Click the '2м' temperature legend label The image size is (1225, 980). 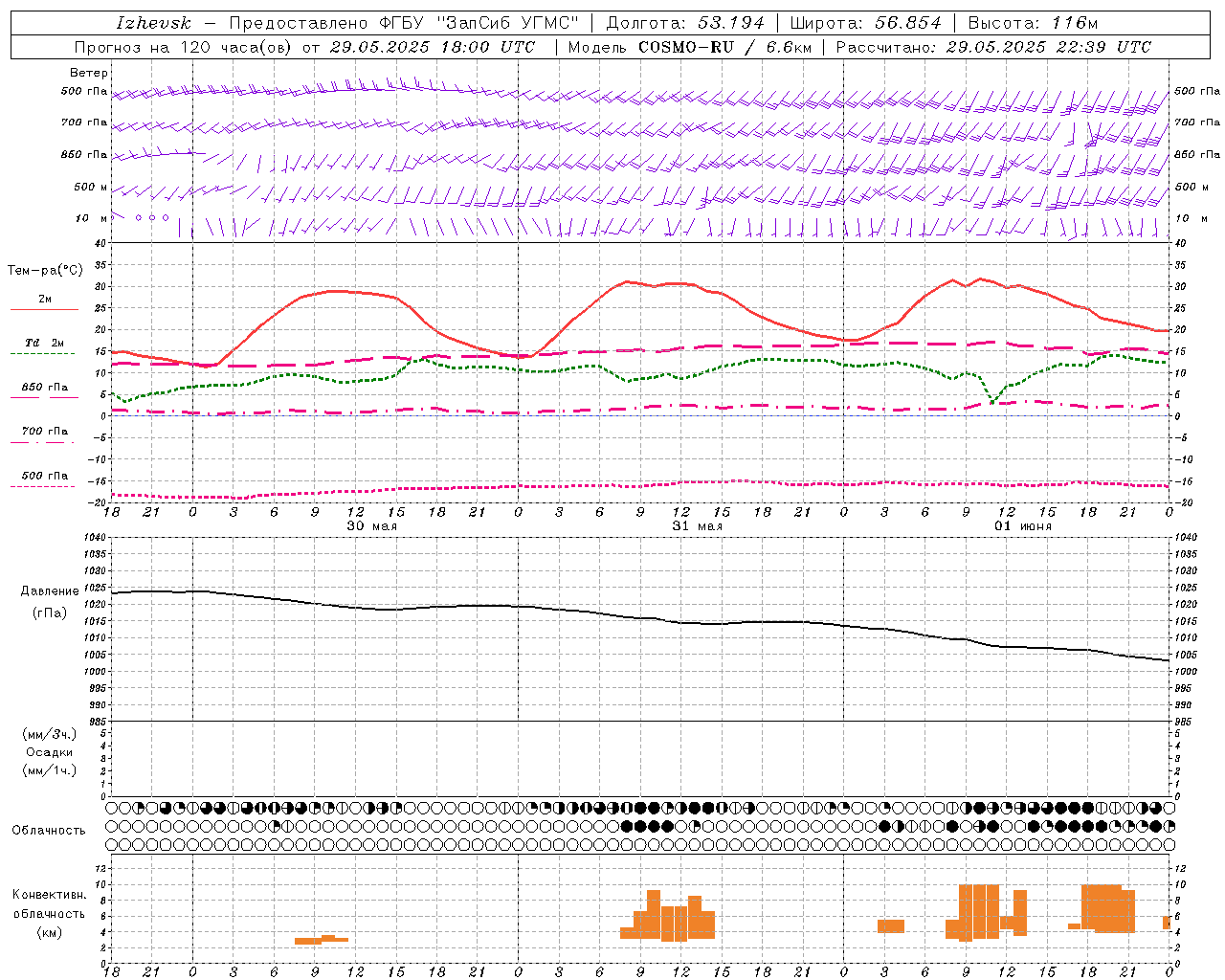[x=45, y=299]
